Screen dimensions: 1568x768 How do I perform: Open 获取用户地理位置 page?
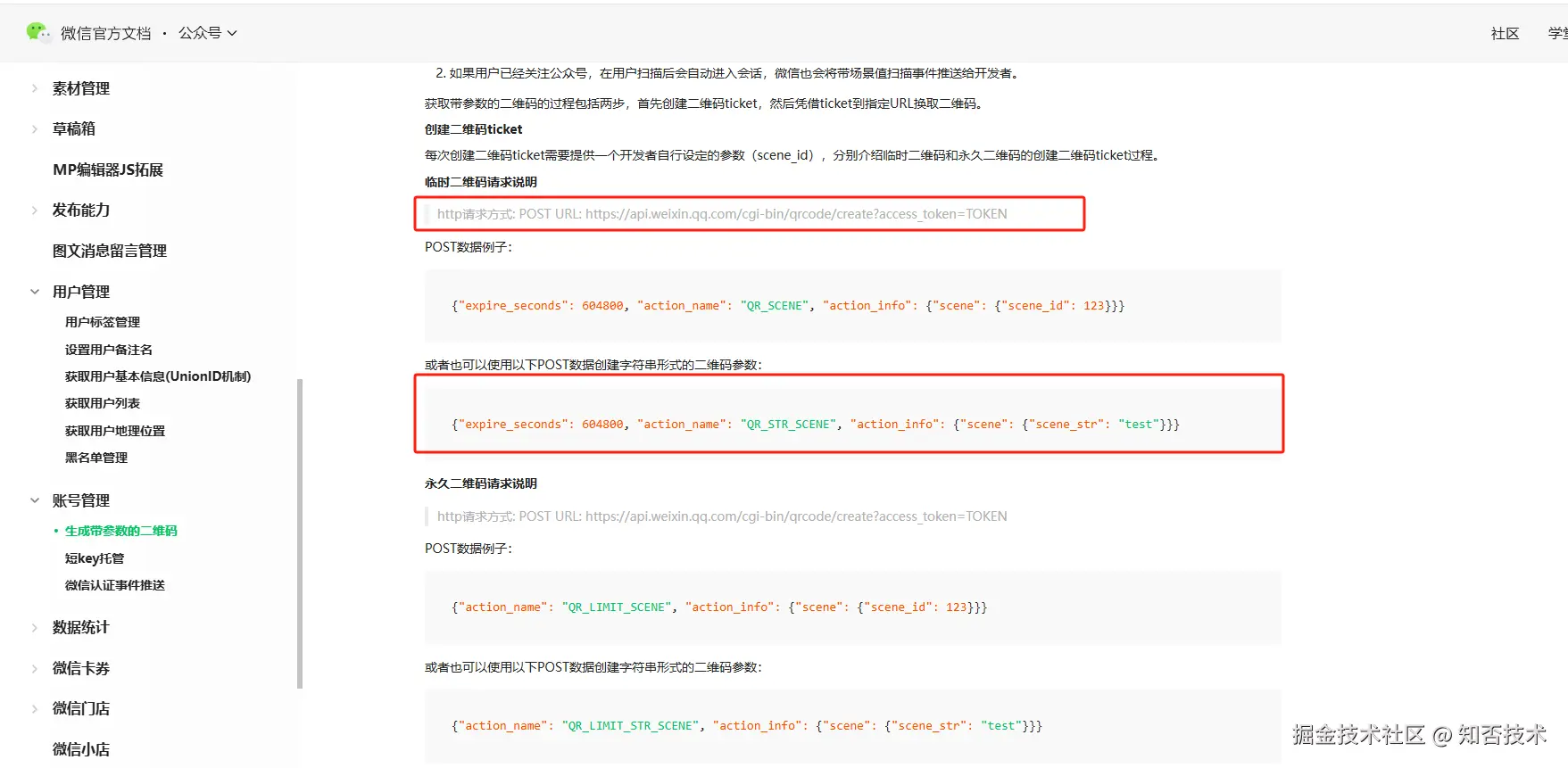coord(115,431)
